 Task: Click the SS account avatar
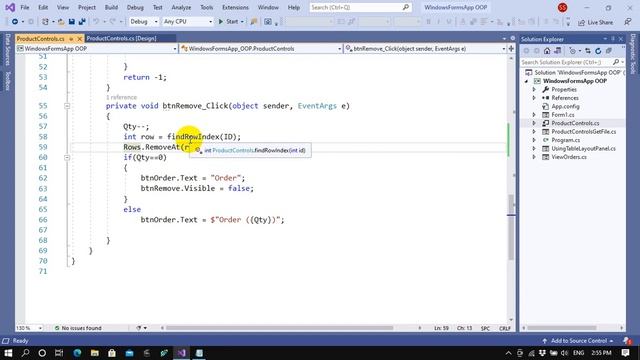[562, 7]
